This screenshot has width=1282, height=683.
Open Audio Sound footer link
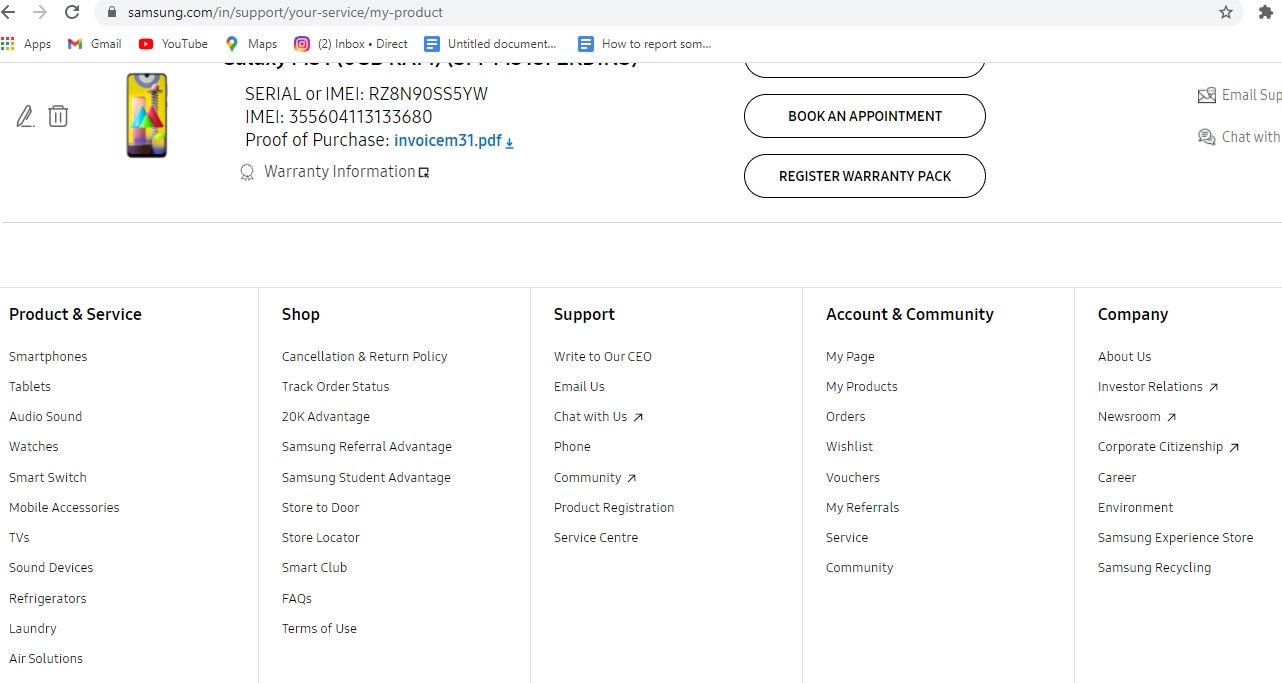[x=46, y=417]
